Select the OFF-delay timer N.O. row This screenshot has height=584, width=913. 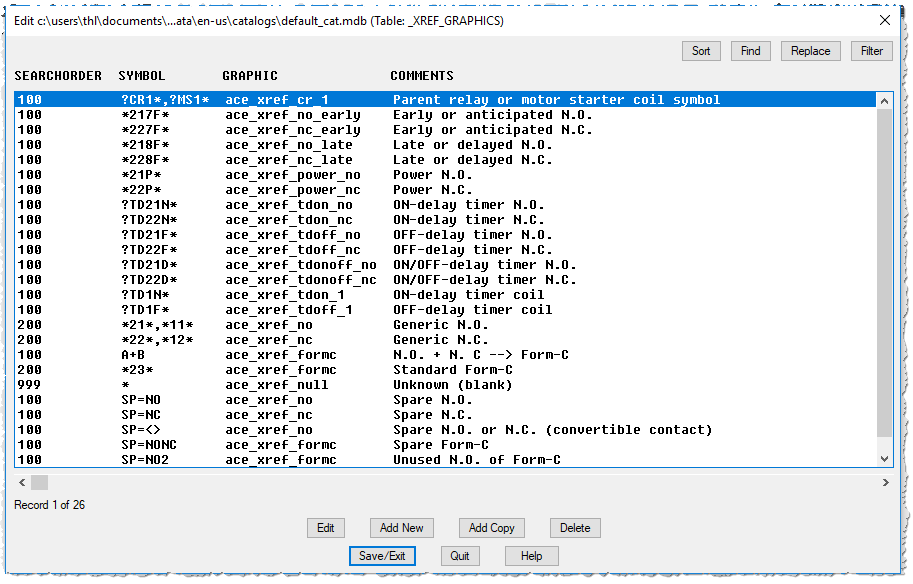pyautogui.click(x=445, y=235)
